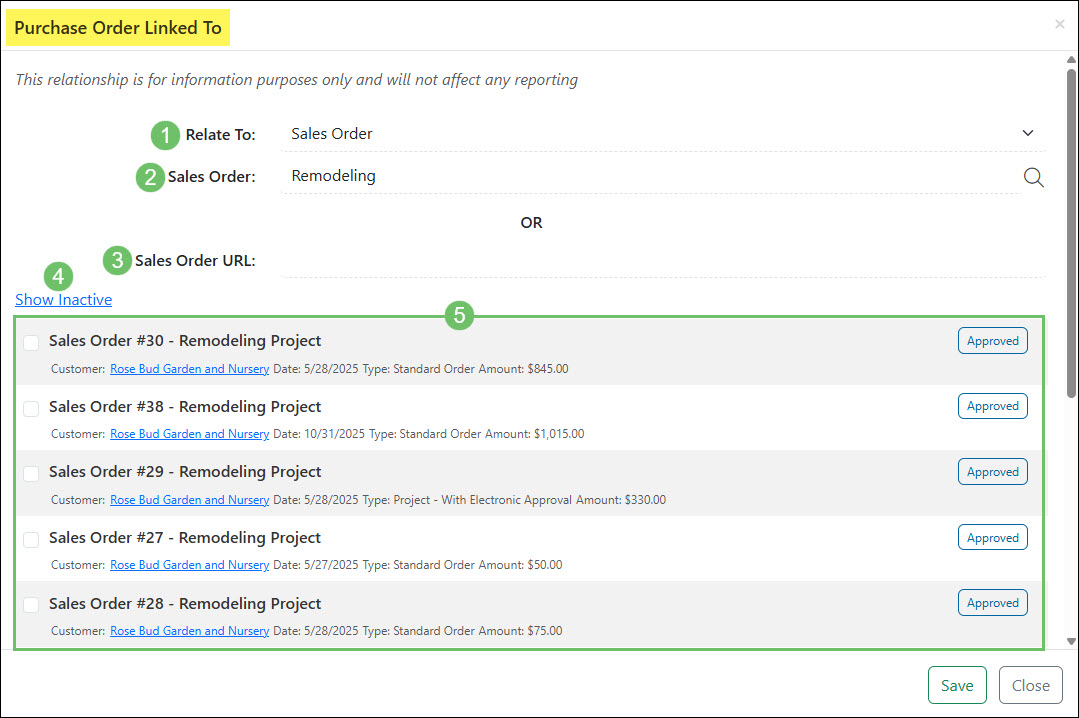Tick the checkbox for Sales Order #29
The image size is (1079, 718).
(x=30, y=473)
